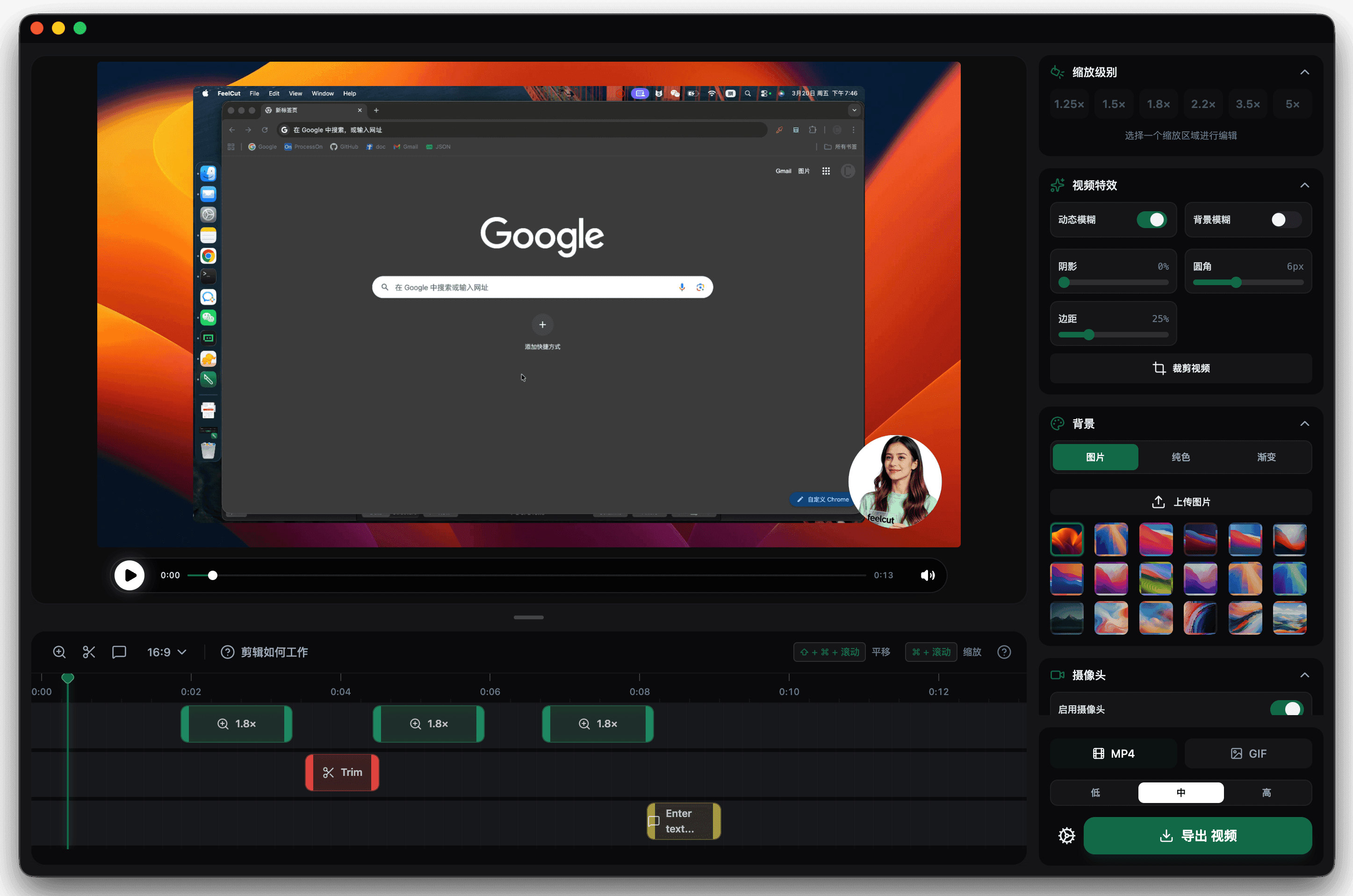The height and width of the screenshot is (896, 1353).
Task: Open the caption speech-bubble tool in timeline toolbar
Action: (119, 652)
